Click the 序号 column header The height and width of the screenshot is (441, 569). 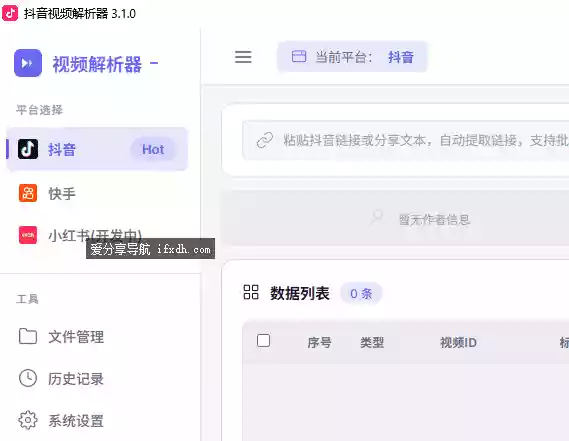319,342
